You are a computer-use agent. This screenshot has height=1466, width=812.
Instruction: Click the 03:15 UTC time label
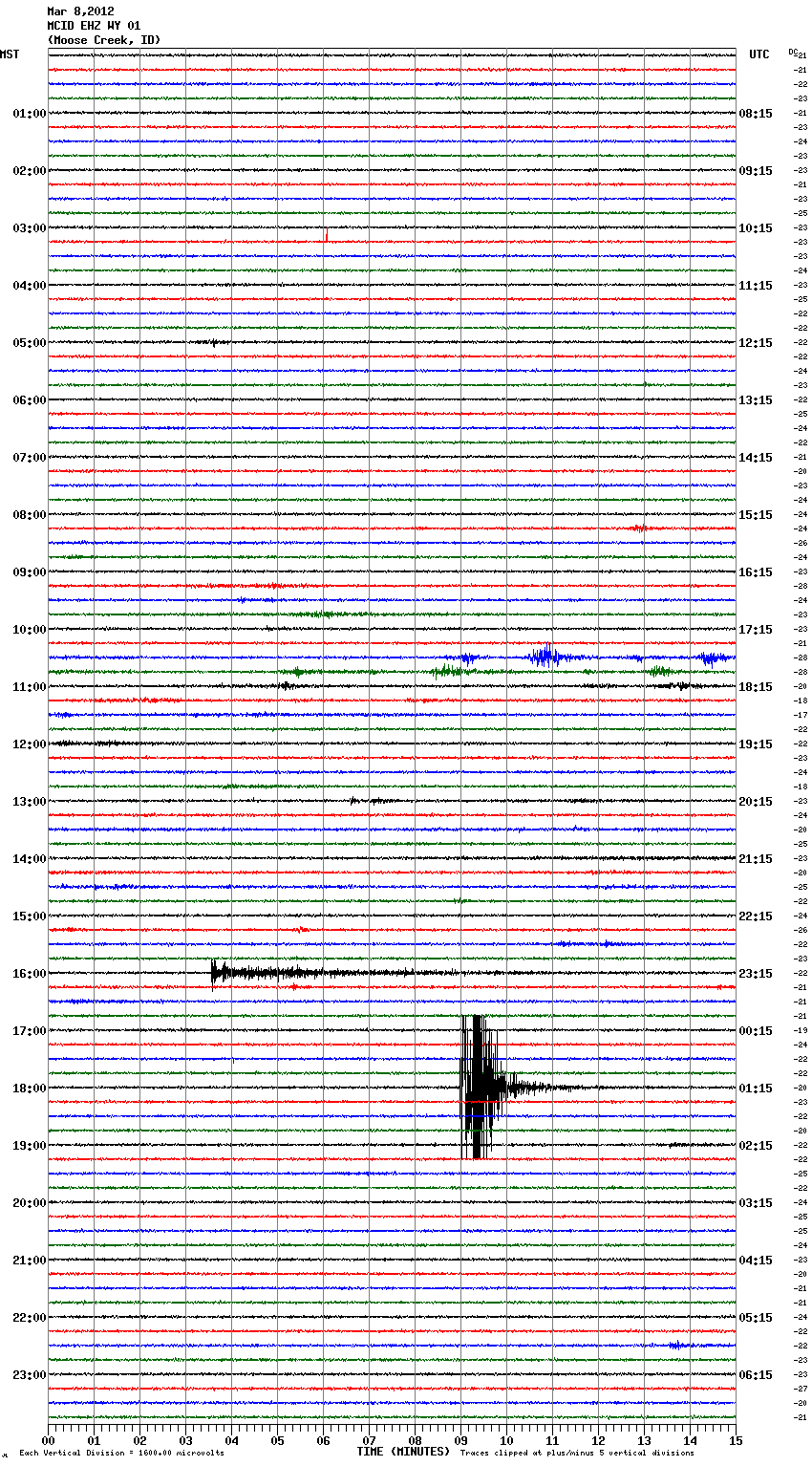tap(756, 1203)
